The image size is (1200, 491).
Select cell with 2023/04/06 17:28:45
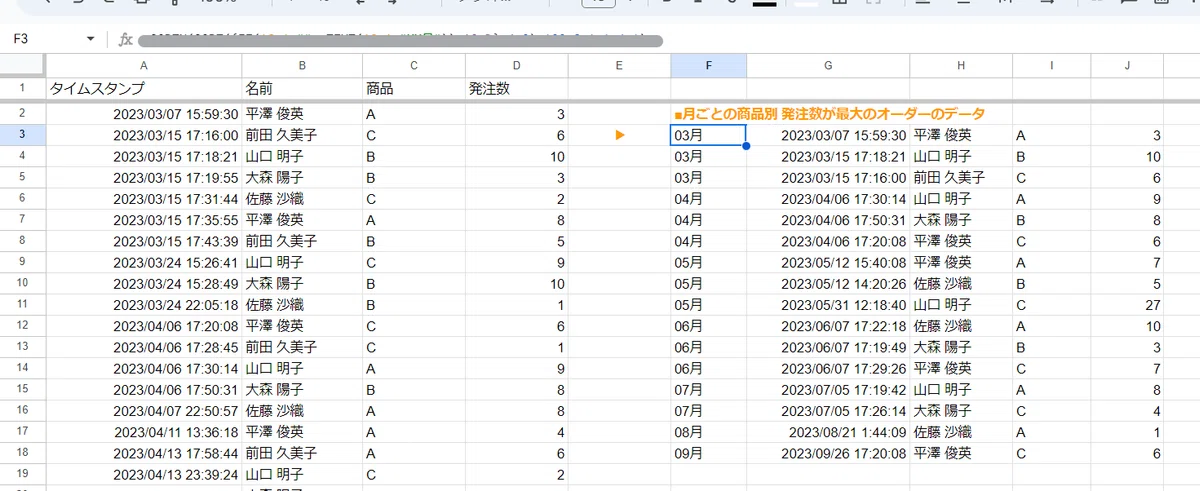144,347
